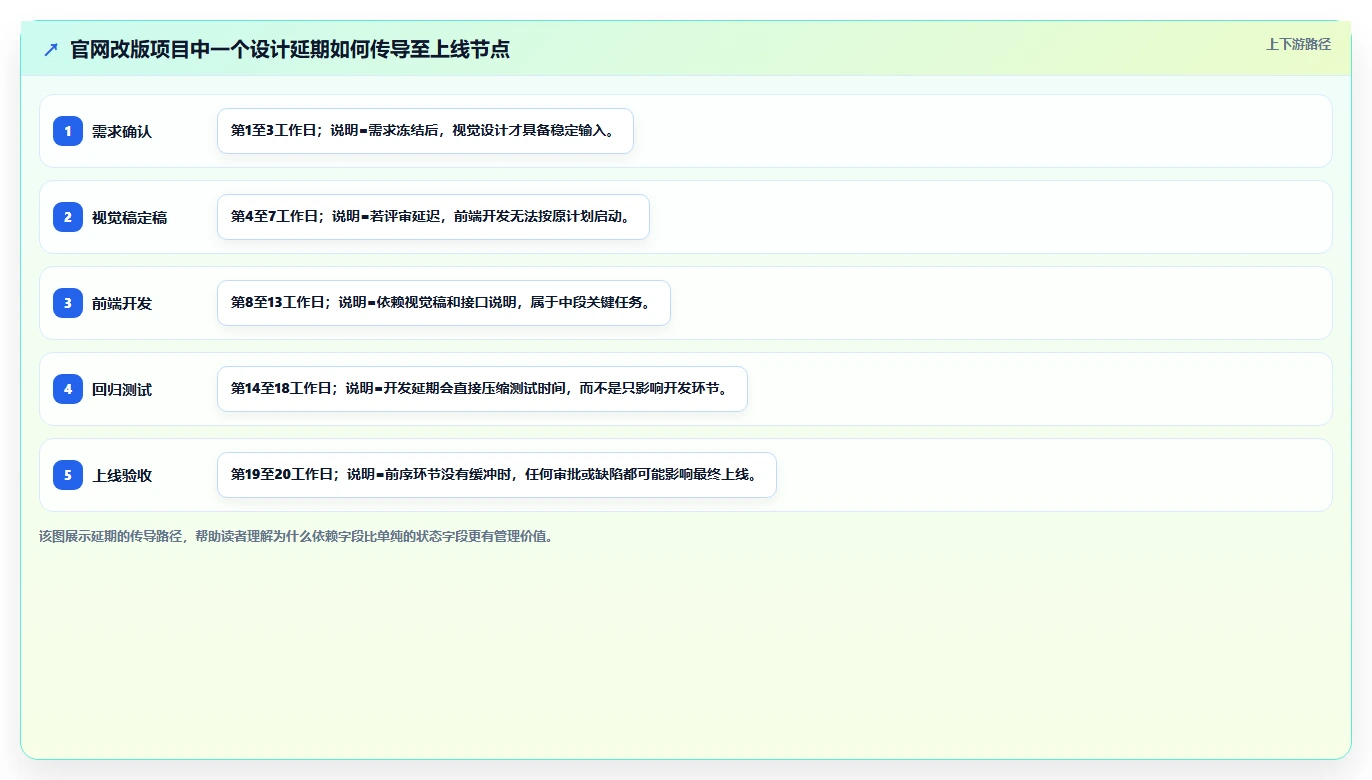Click the title 官网改版项目中一个设计延期如何传导至上线节点
The width and height of the screenshot is (1372, 780).
click(290, 49)
